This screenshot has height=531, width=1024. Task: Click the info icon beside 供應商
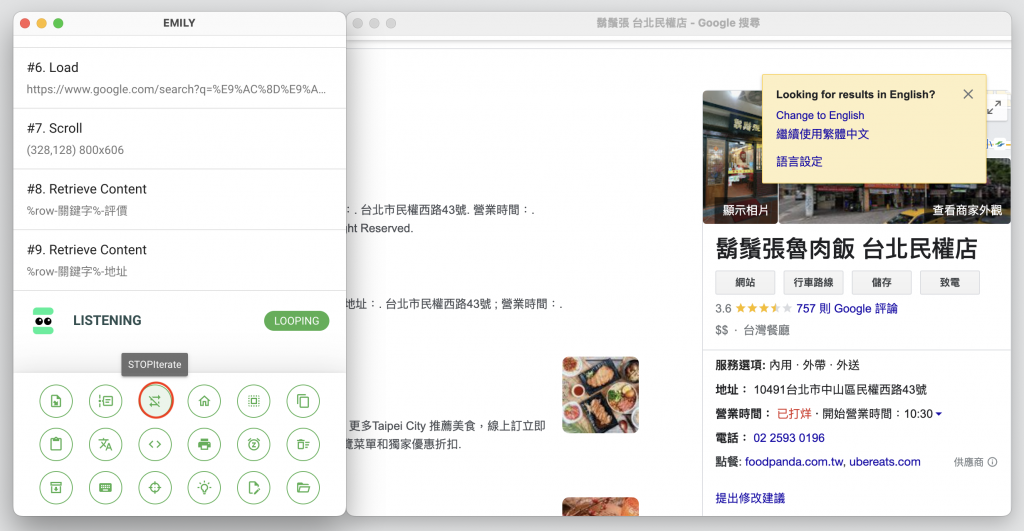[993, 462]
